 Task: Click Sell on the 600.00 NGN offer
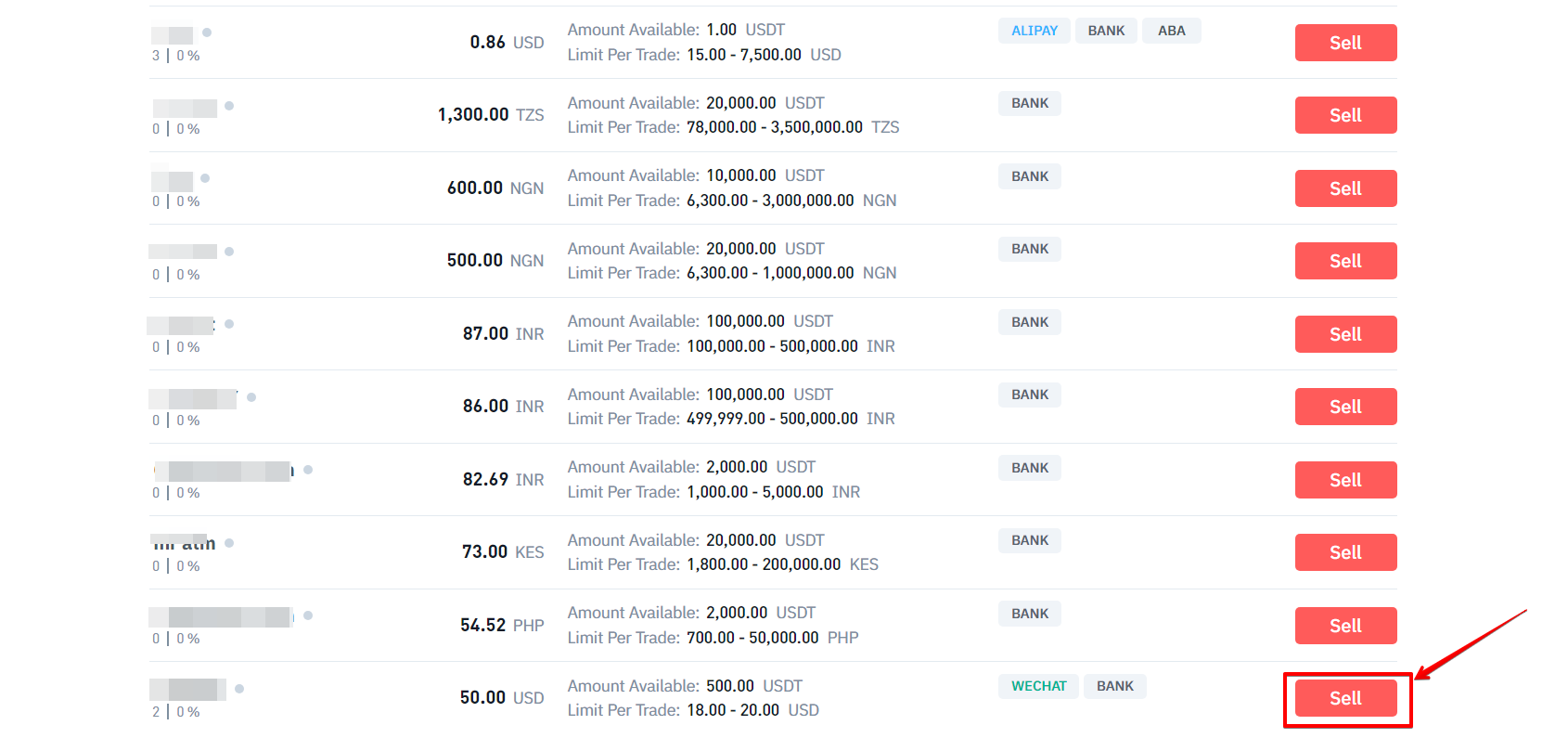click(x=1345, y=188)
